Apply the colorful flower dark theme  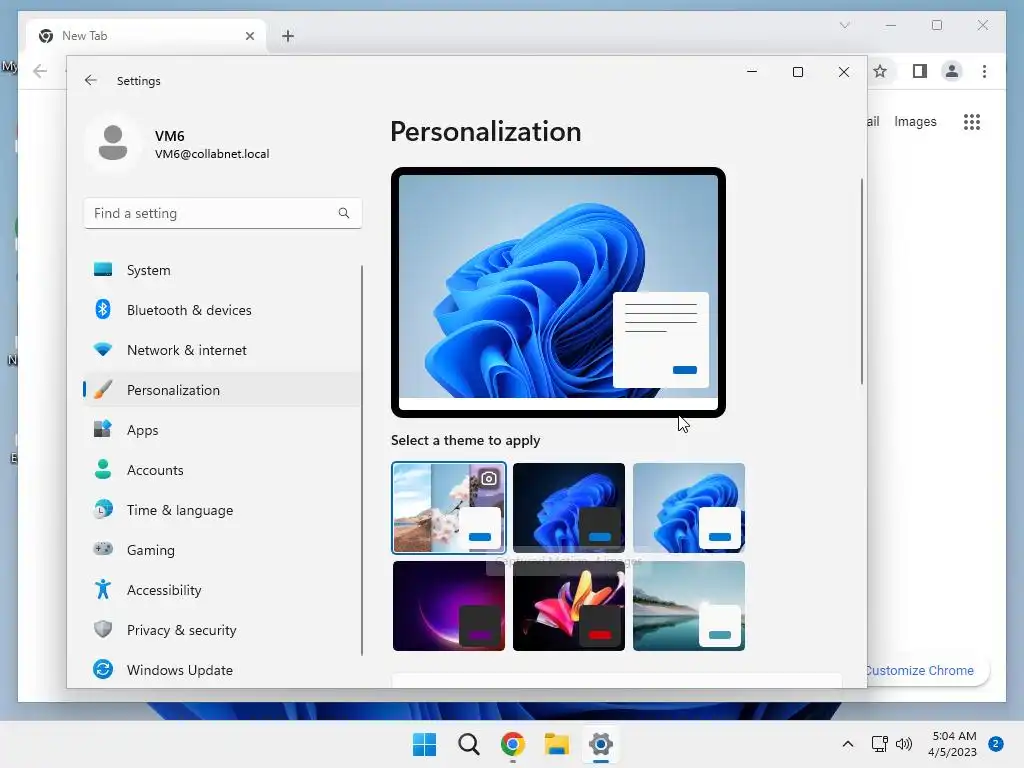tap(569, 606)
